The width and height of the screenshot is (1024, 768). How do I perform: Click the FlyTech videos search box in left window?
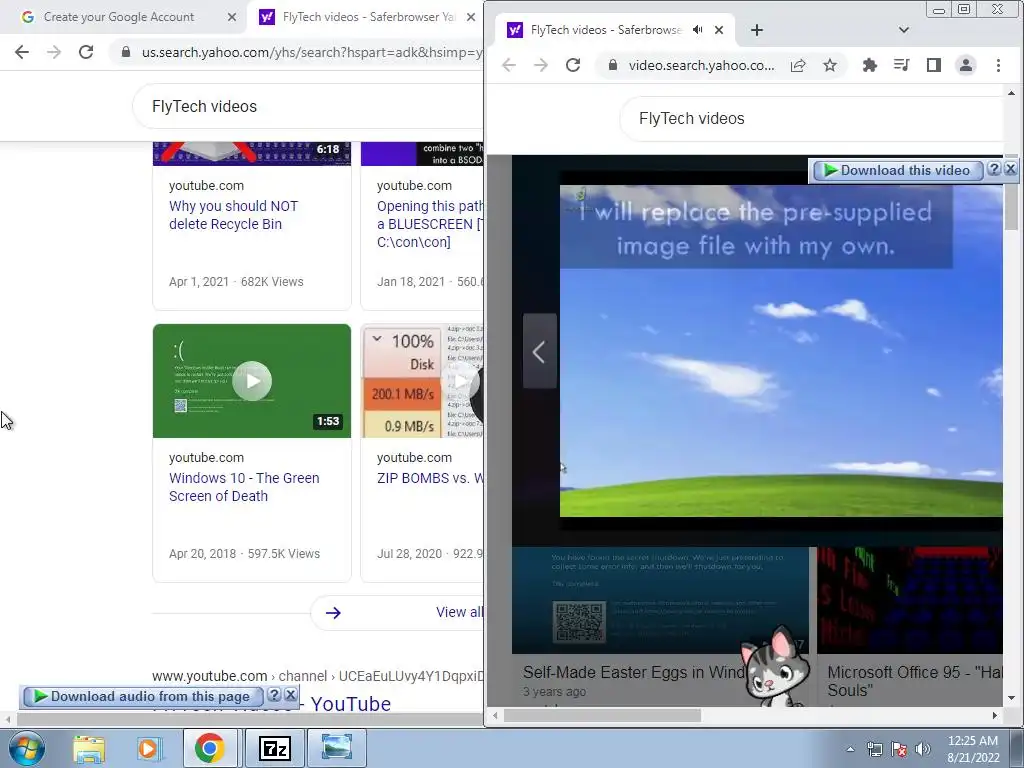click(307, 106)
